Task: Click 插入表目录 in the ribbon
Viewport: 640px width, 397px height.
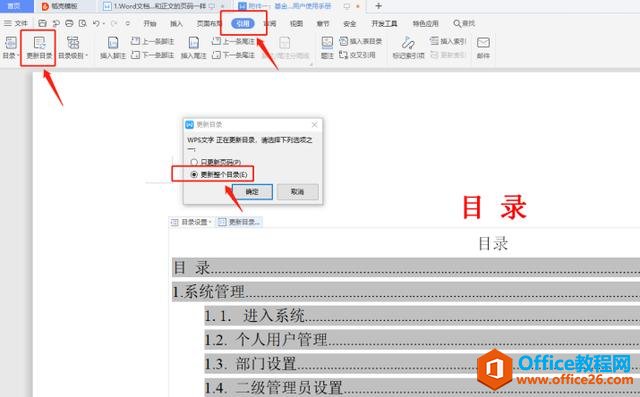Action: 361,41
